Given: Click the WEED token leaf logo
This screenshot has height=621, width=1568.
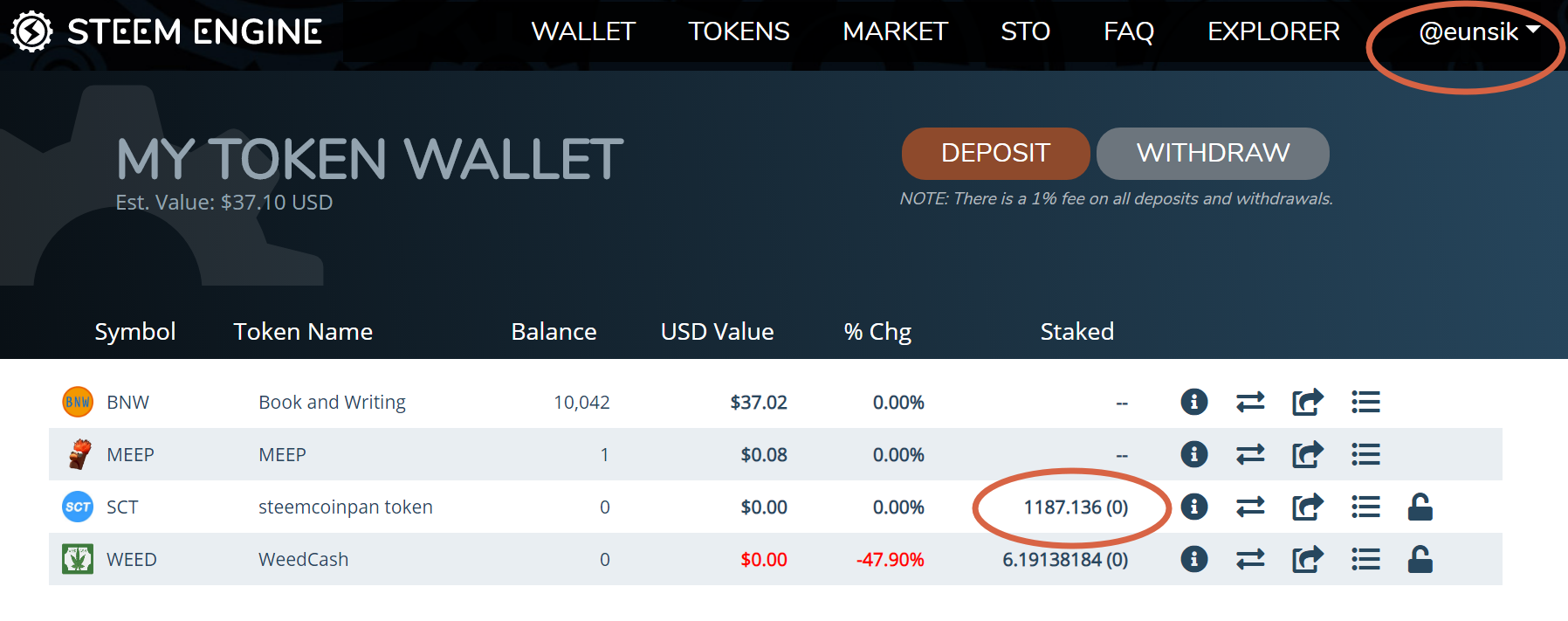Looking at the screenshot, I should coord(78,559).
